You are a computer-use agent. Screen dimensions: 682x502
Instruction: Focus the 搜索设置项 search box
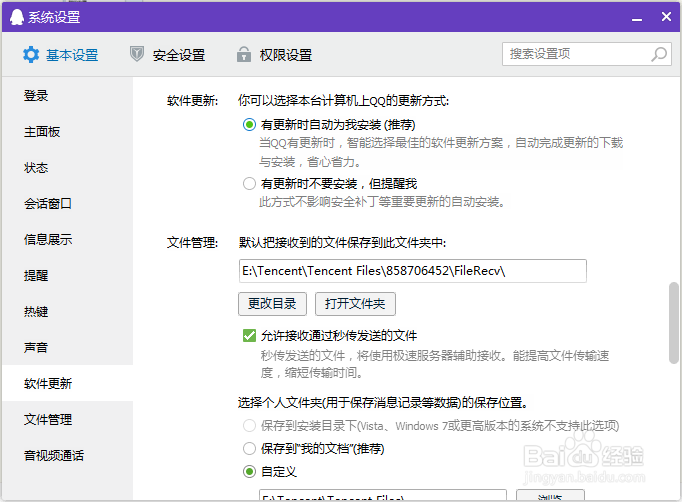tap(587, 54)
